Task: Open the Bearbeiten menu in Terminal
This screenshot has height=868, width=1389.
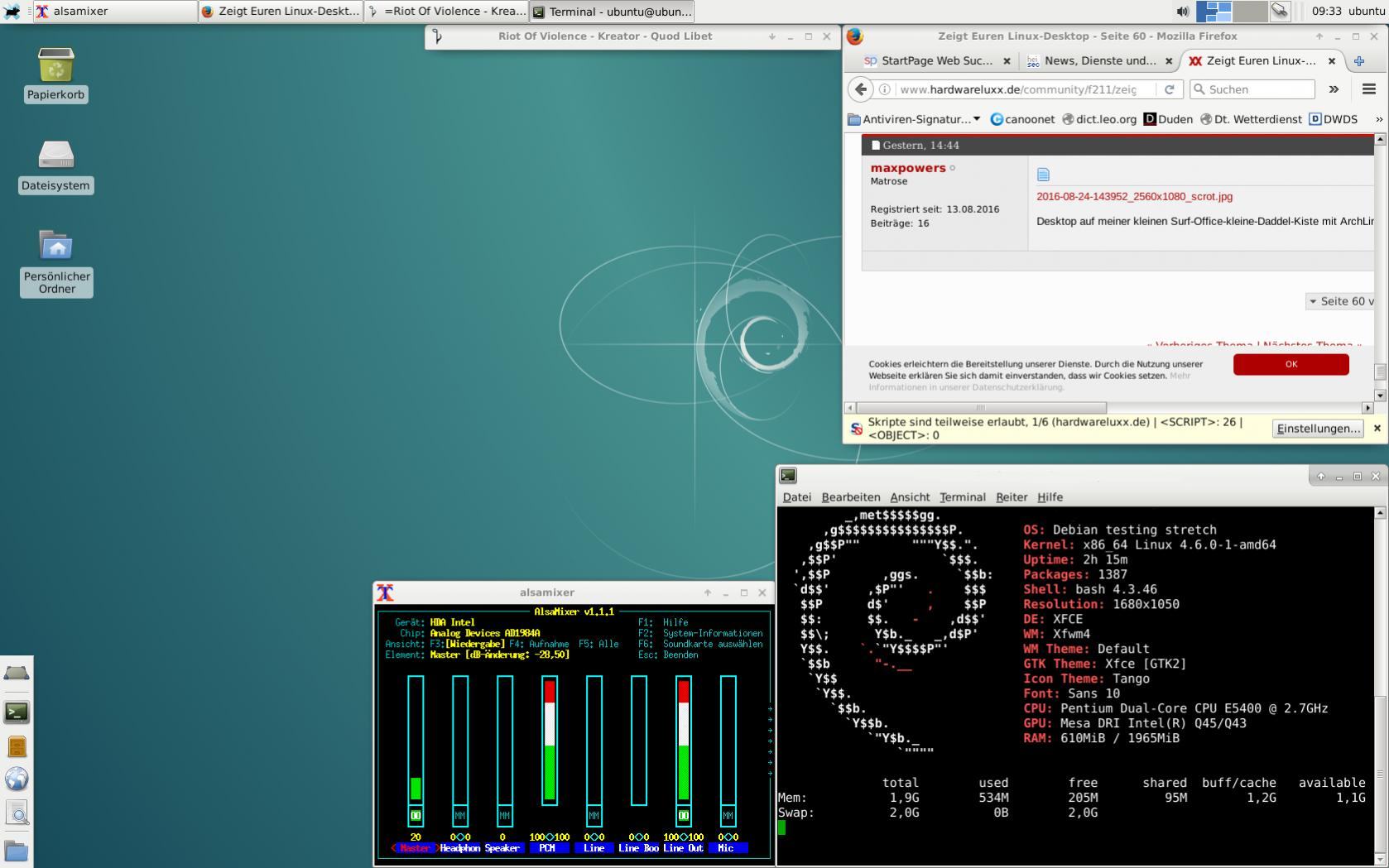Action: [x=850, y=497]
